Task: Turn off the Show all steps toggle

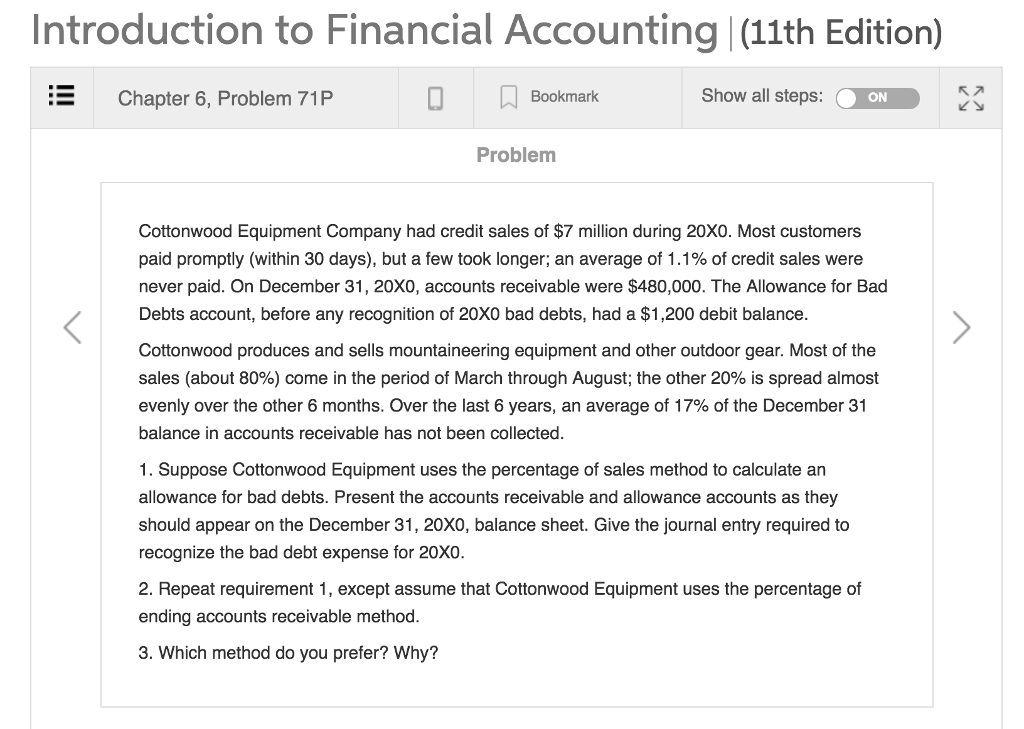Action: (877, 97)
